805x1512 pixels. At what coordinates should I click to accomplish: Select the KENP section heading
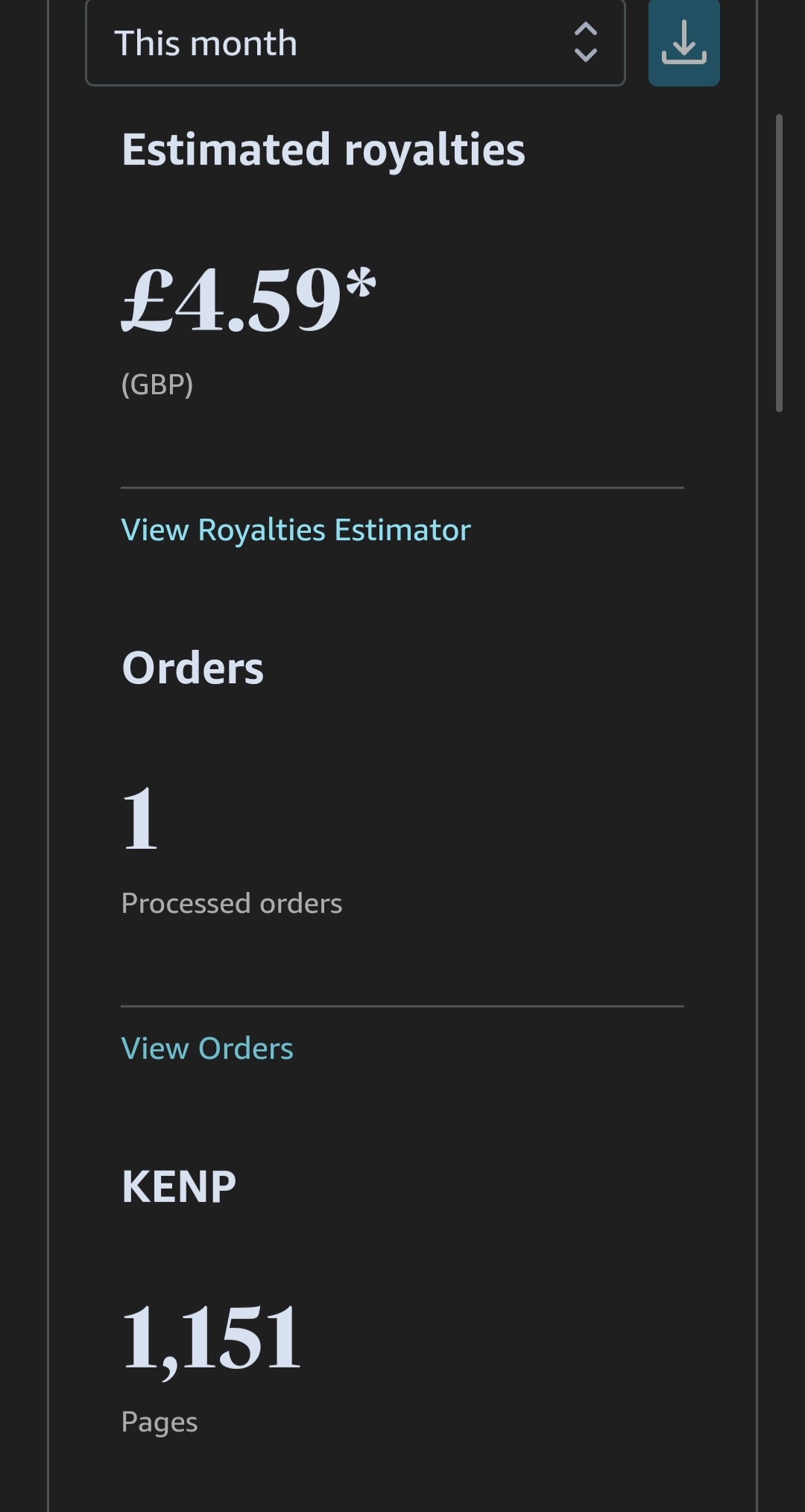(179, 1186)
